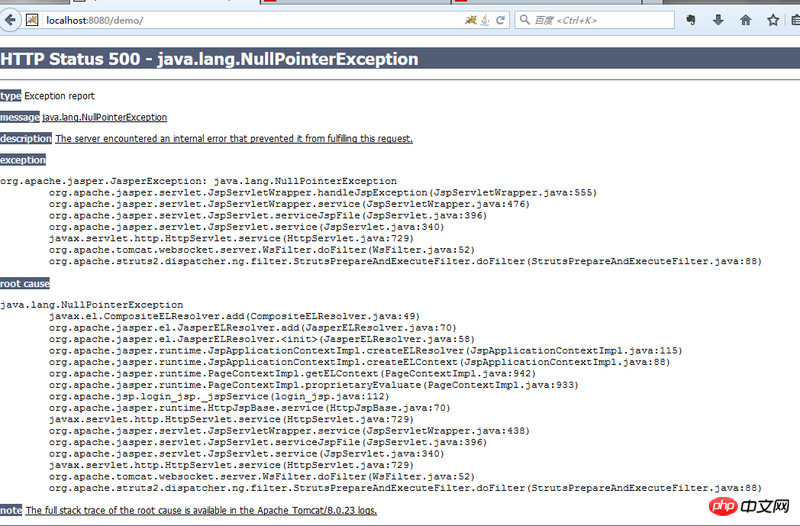Bookmark this page with the star
Image resolution: width=800 pixels, height=526 pixels.
[773, 20]
